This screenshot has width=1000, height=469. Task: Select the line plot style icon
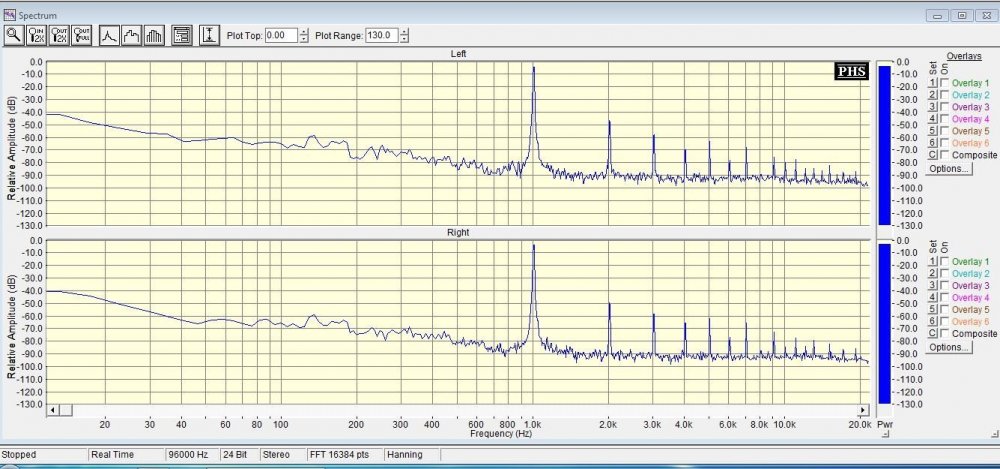point(110,35)
